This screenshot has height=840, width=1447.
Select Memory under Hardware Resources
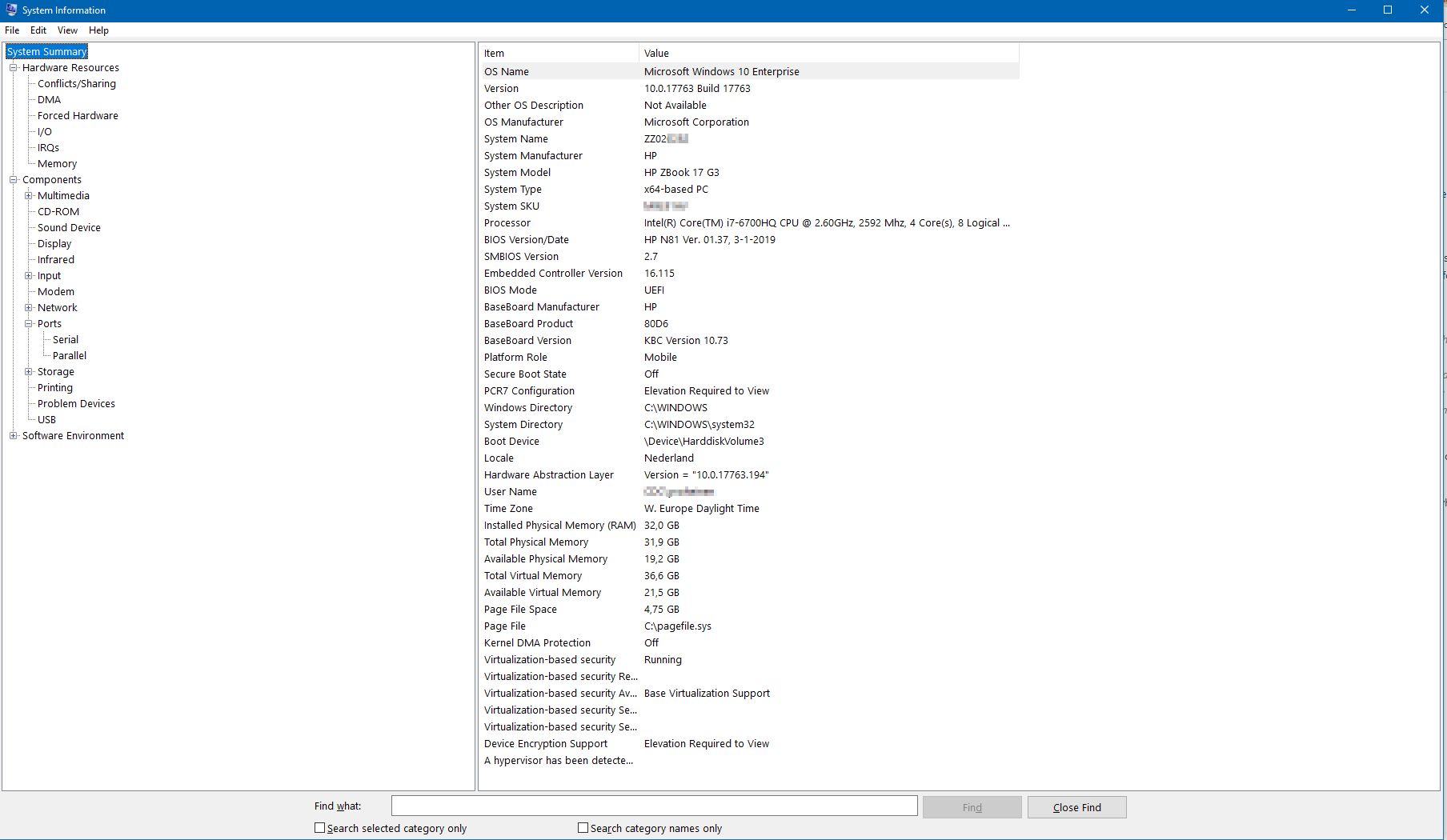tap(57, 164)
